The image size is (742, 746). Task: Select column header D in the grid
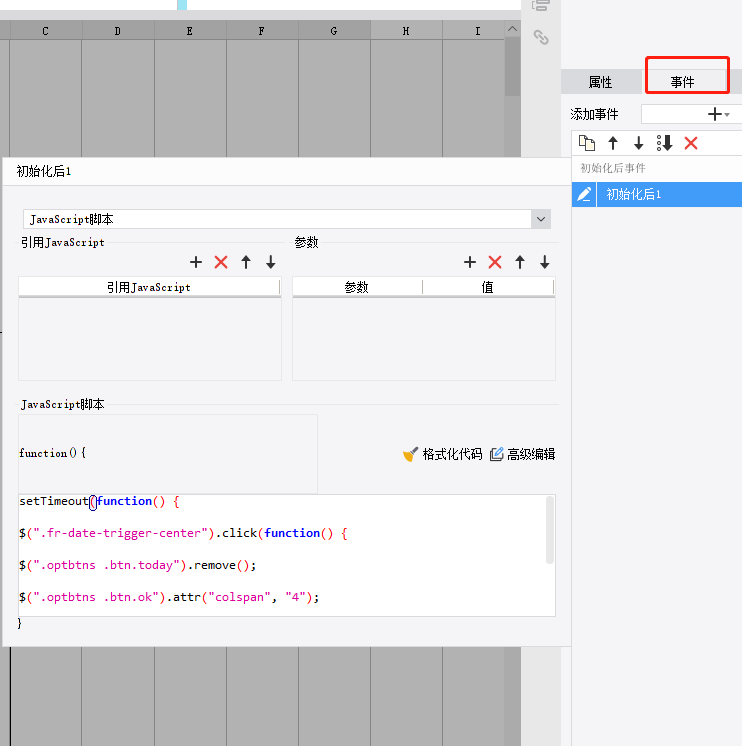tap(118, 31)
